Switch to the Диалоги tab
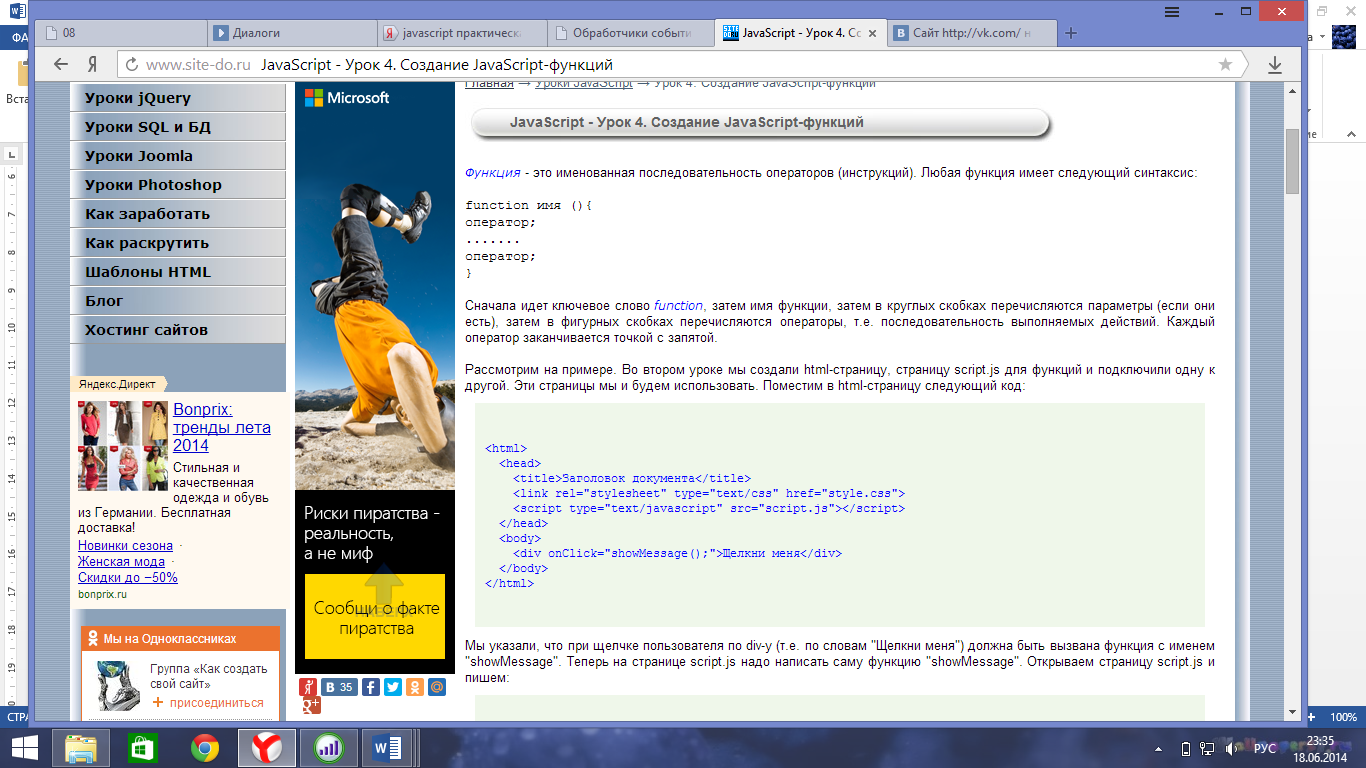 pos(292,33)
